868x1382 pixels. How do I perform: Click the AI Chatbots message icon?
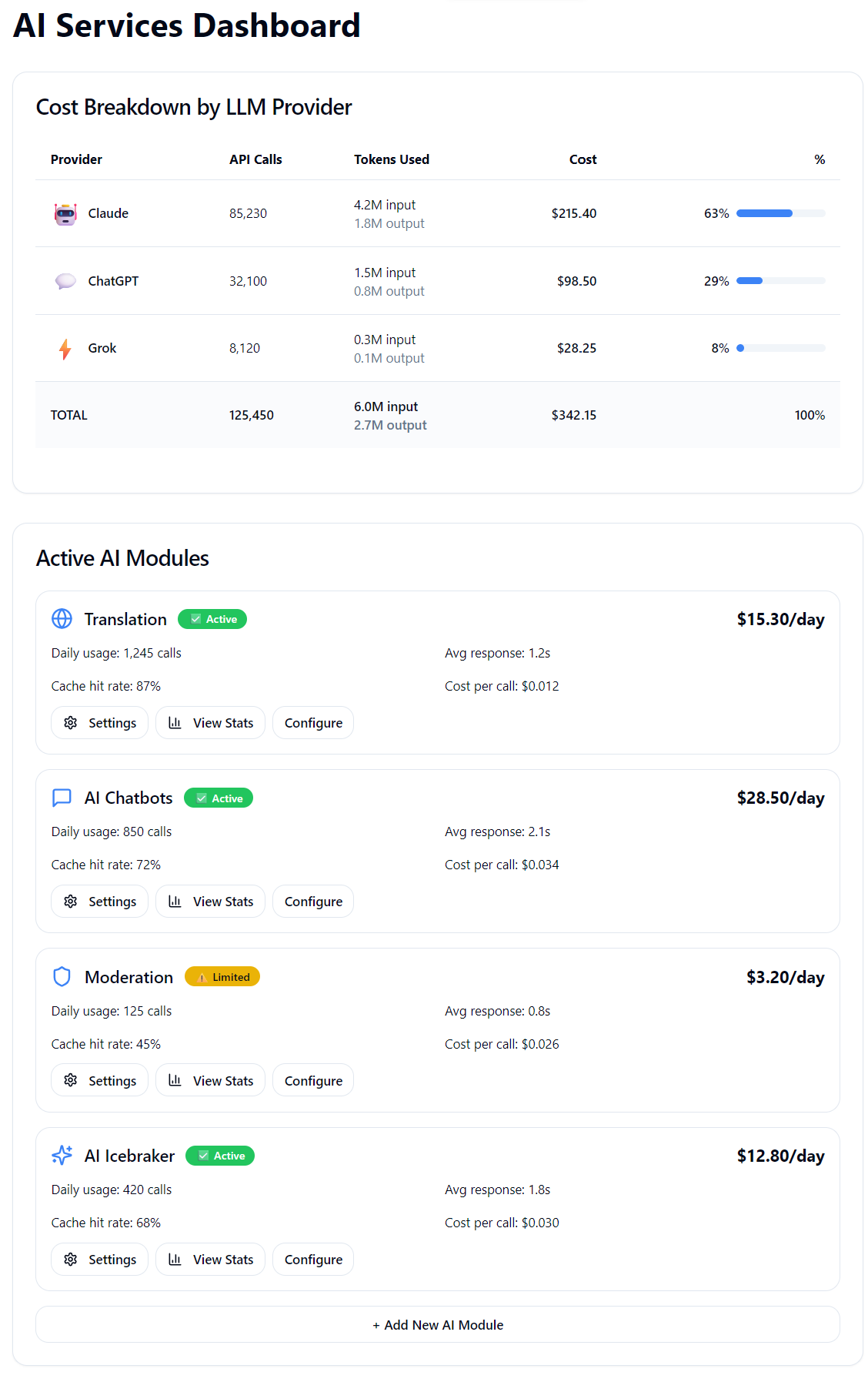click(62, 798)
